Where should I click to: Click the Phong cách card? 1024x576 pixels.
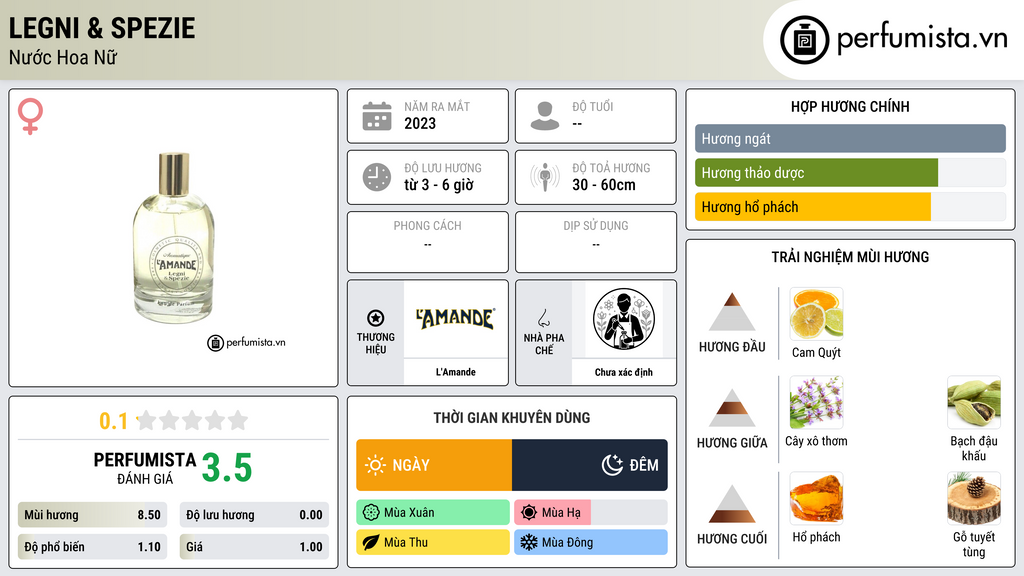[x=428, y=242]
